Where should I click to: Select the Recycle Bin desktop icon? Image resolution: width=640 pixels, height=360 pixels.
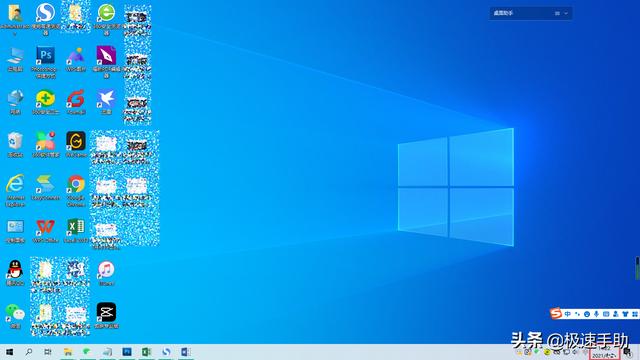pyautogui.click(x=15, y=144)
